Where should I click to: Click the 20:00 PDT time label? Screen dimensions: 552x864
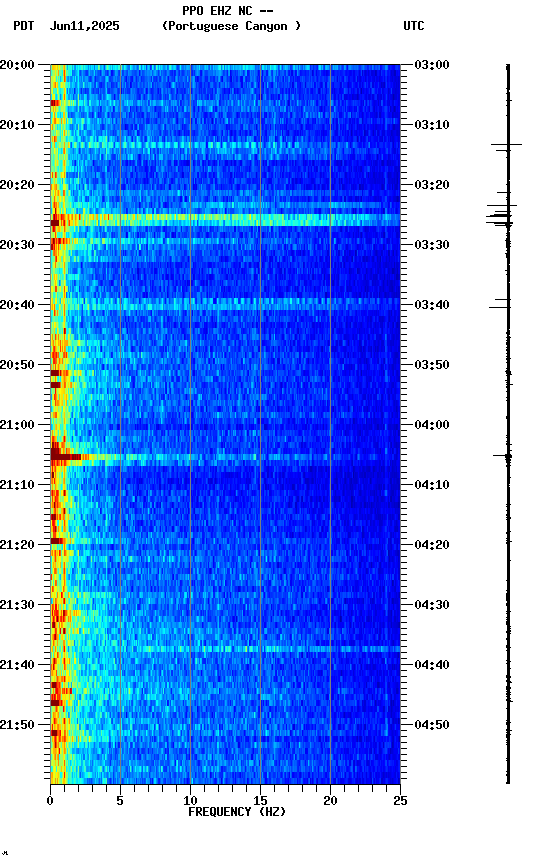(17, 65)
